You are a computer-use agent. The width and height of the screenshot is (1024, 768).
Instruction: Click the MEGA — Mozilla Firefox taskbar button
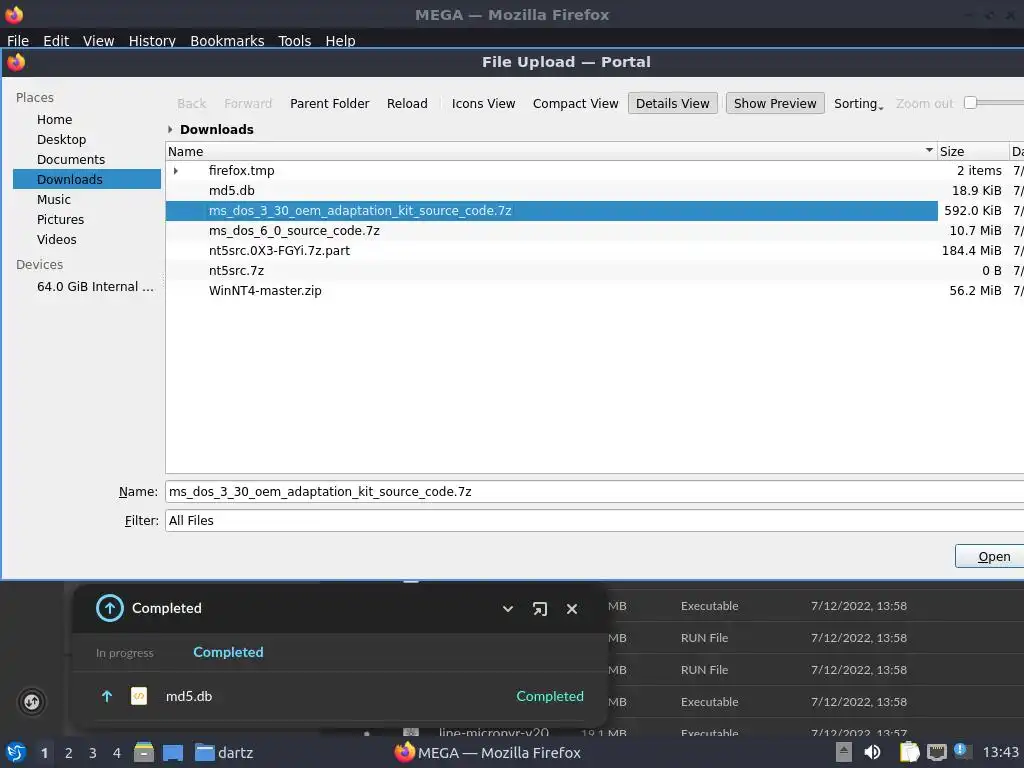487,752
